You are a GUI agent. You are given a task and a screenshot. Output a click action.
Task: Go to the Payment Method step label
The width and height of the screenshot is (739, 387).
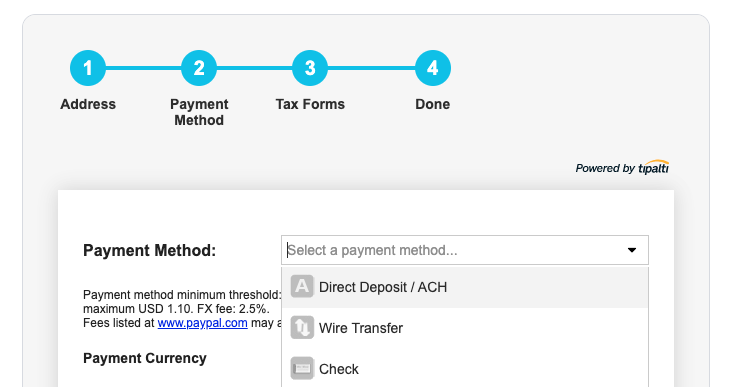(x=199, y=112)
